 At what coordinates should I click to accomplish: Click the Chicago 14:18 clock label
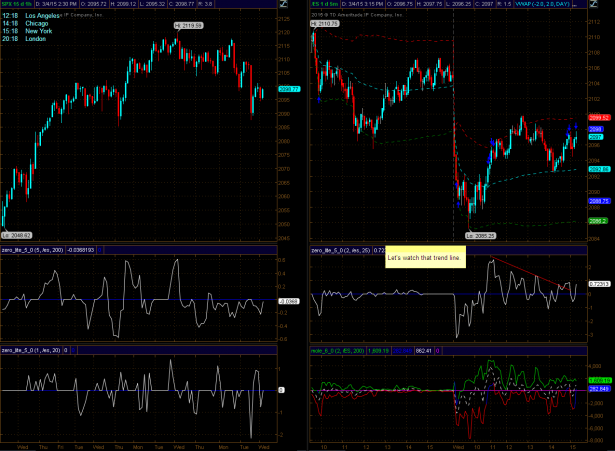coord(25,24)
